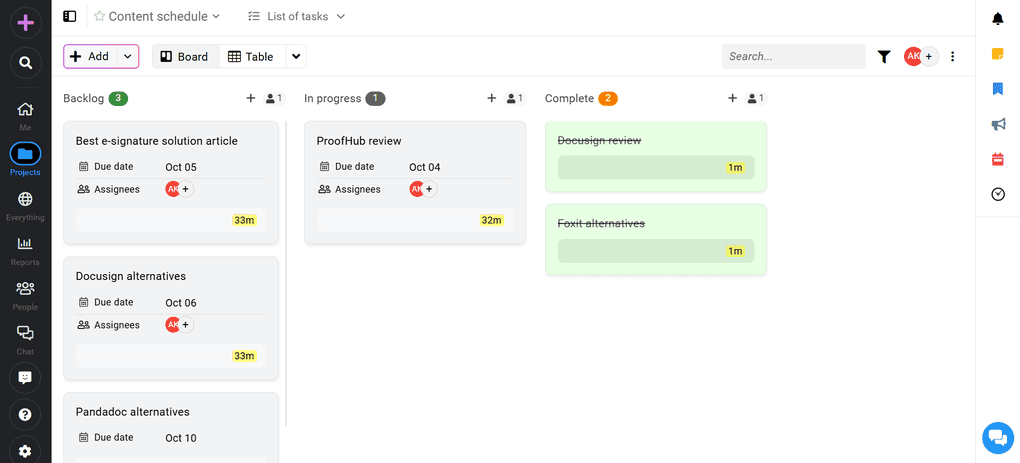Add a task to Complete column
The height and width of the screenshot is (463, 1020).
pos(732,98)
